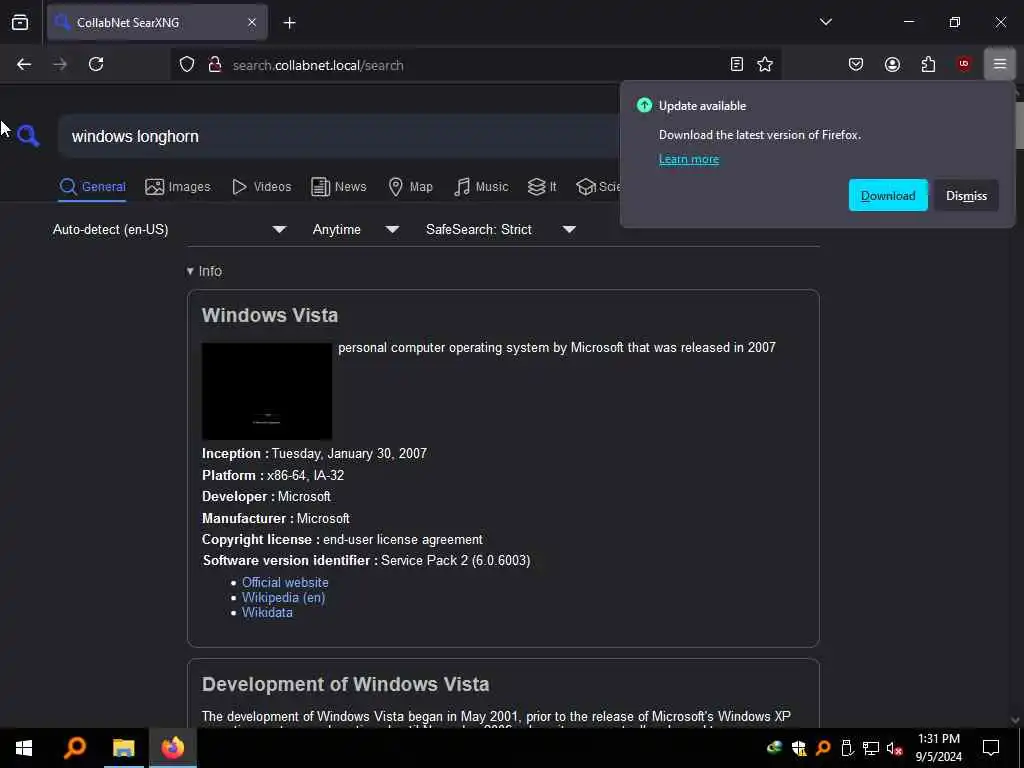Screen dimensions: 1024x768
Task: Click the orange magnifier system tray icon
Action: click(823, 748)
